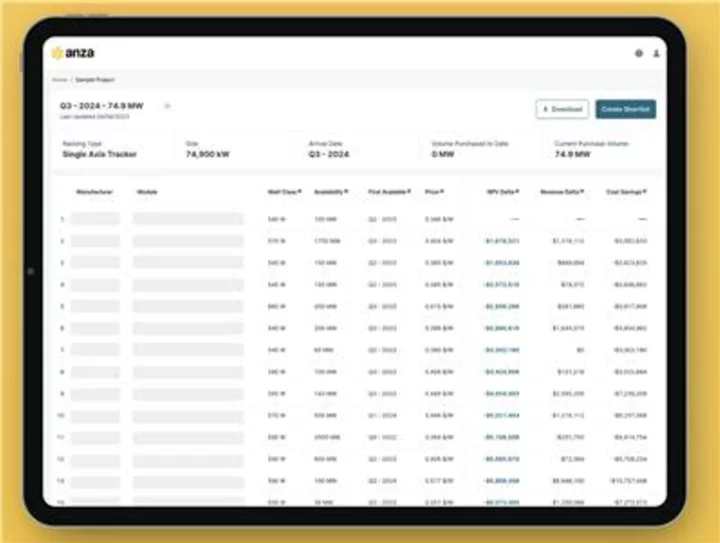Select the redacted manufacturer cell in row 1
This screenshot has width=720, height=543.
[x=95, y=219]
